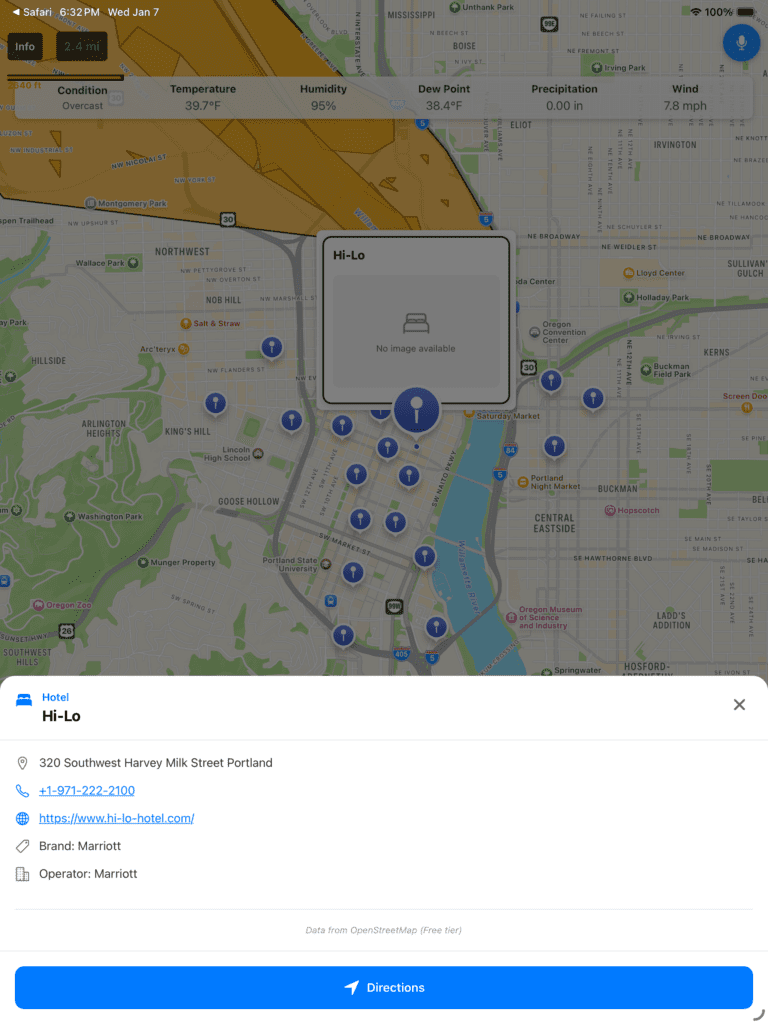This screenshot has width=768, height=1024.
Task: Select the Hopscotch map marker
Action: (x=610, y=510)
